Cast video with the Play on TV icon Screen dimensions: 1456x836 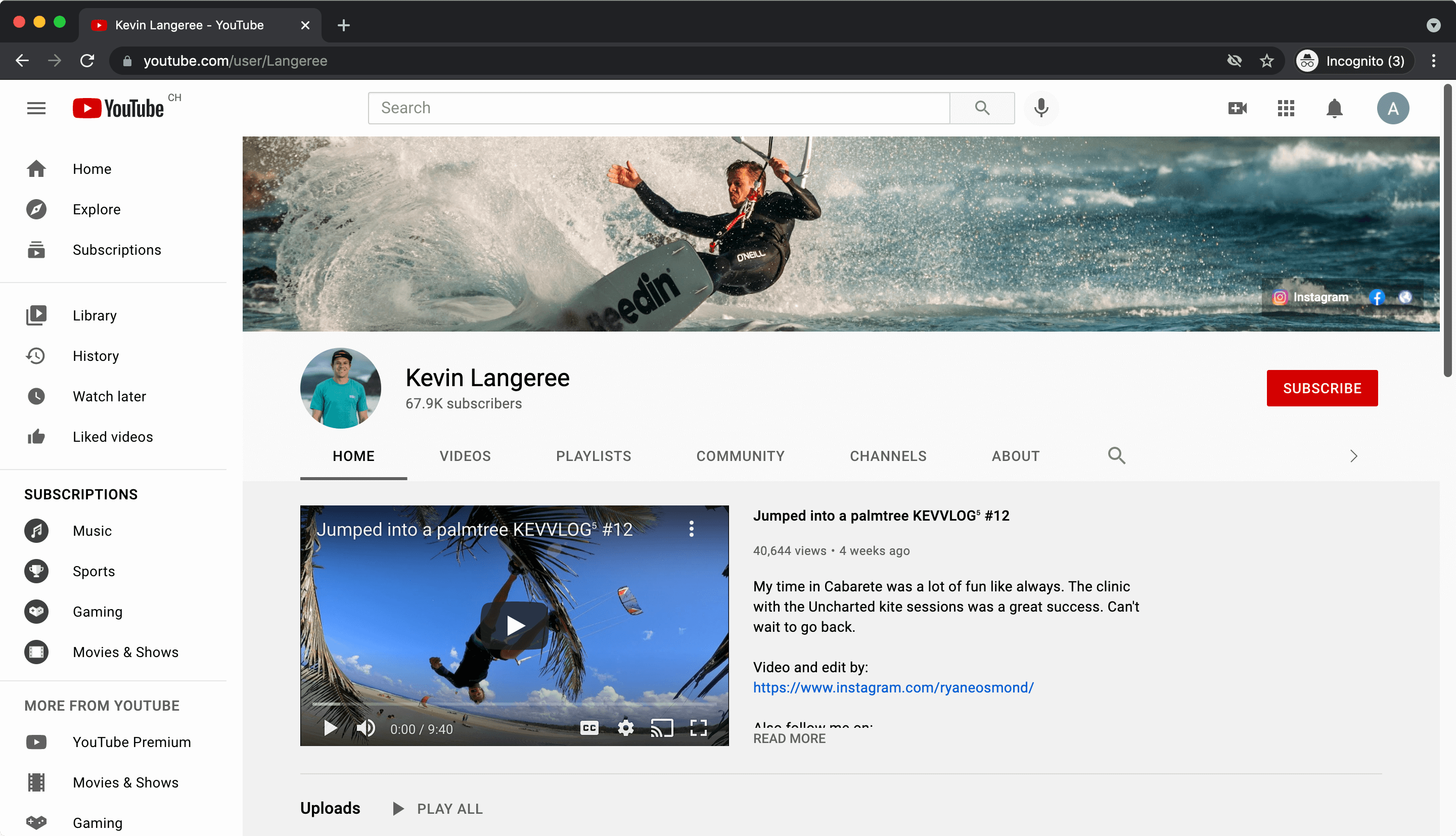[661, 728]
